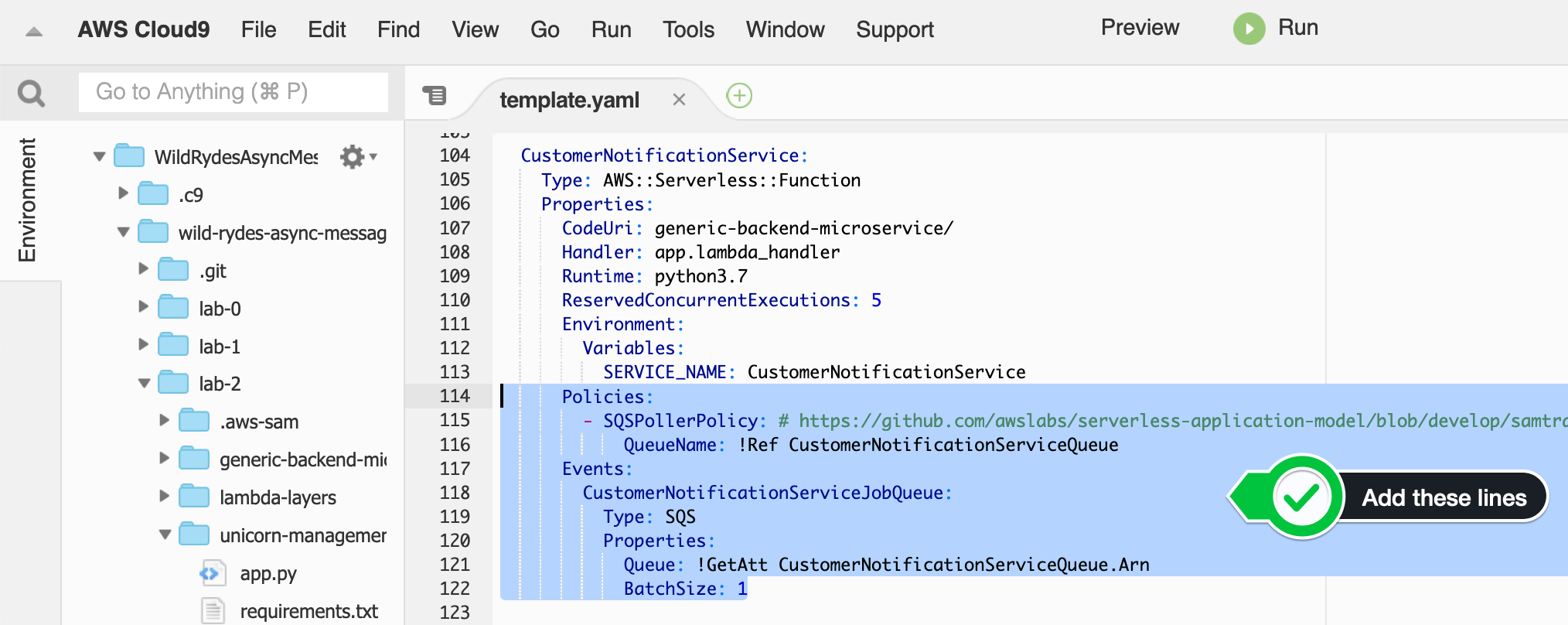Select app.py in the file tree
The width and height of the screenshot is (1568, 625).
(268, 574)
